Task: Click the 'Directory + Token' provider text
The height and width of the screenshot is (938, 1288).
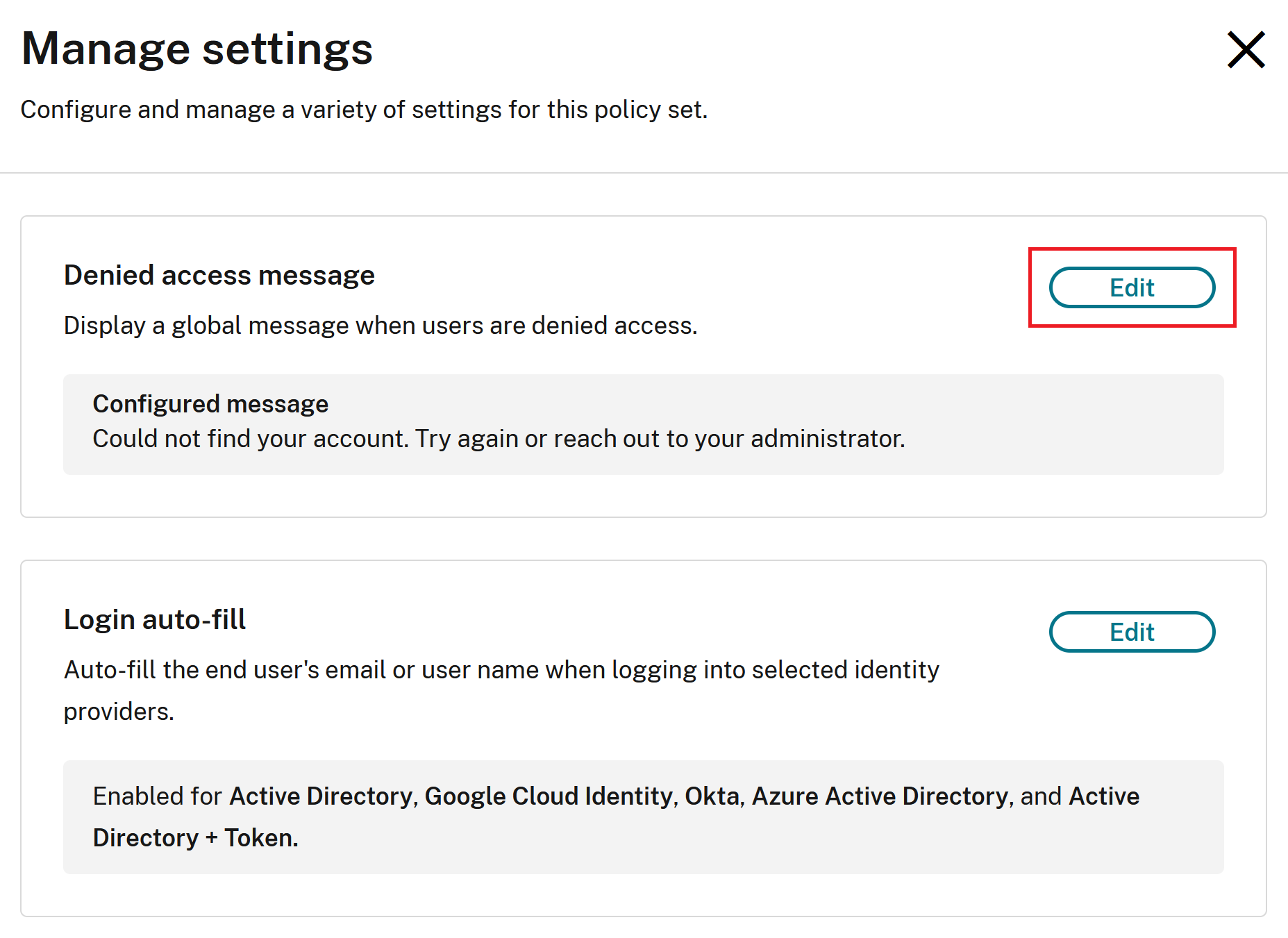Action: pos(195,838)
